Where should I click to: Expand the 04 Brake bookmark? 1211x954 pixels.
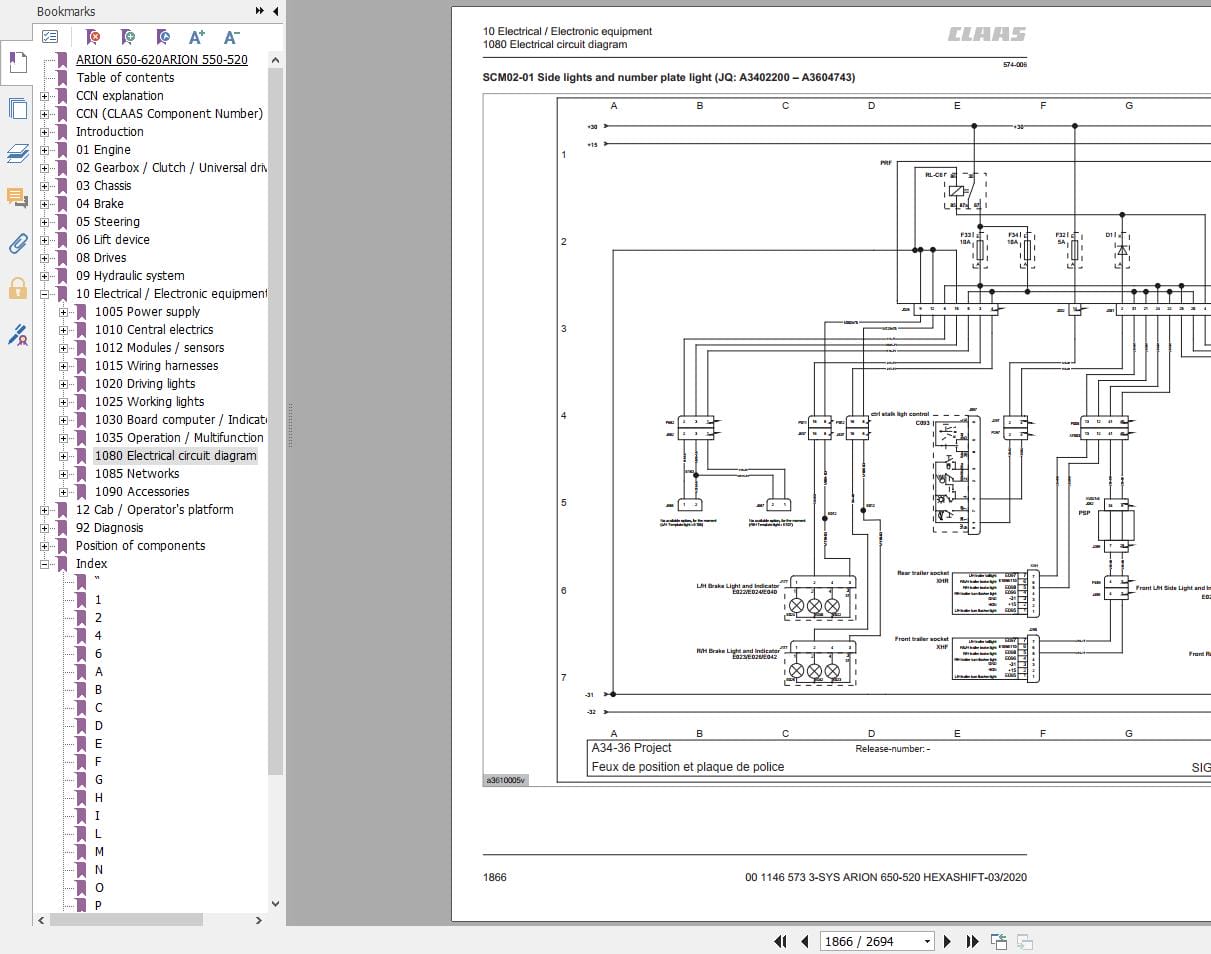pyautogui.click(x=45, y=204)
